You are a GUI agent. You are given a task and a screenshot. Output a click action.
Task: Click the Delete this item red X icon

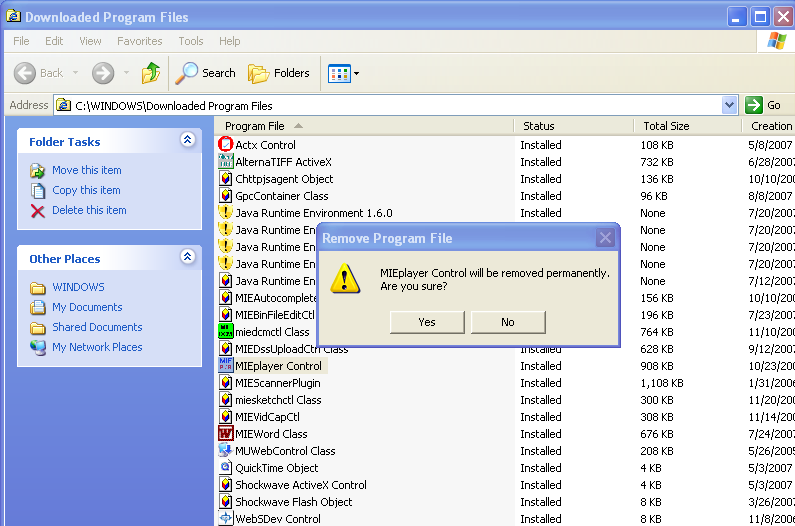pos(38,211)
